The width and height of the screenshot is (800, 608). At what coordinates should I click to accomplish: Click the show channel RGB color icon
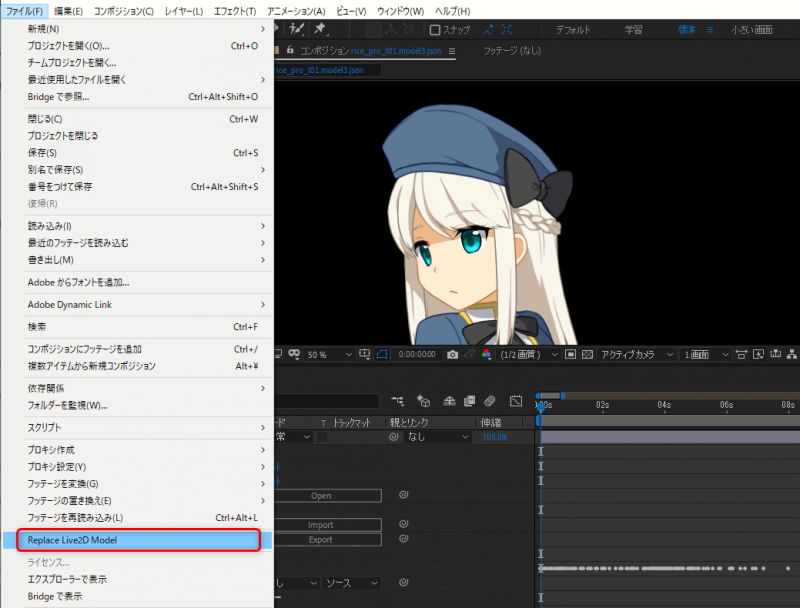click(486, 354)
